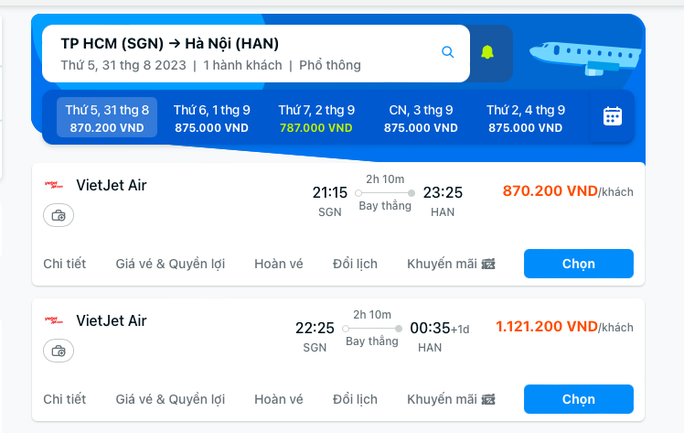This screenshot has width=684, height=433.
Task: Click the search magnifier icon
Action: (x=448, y=53)
